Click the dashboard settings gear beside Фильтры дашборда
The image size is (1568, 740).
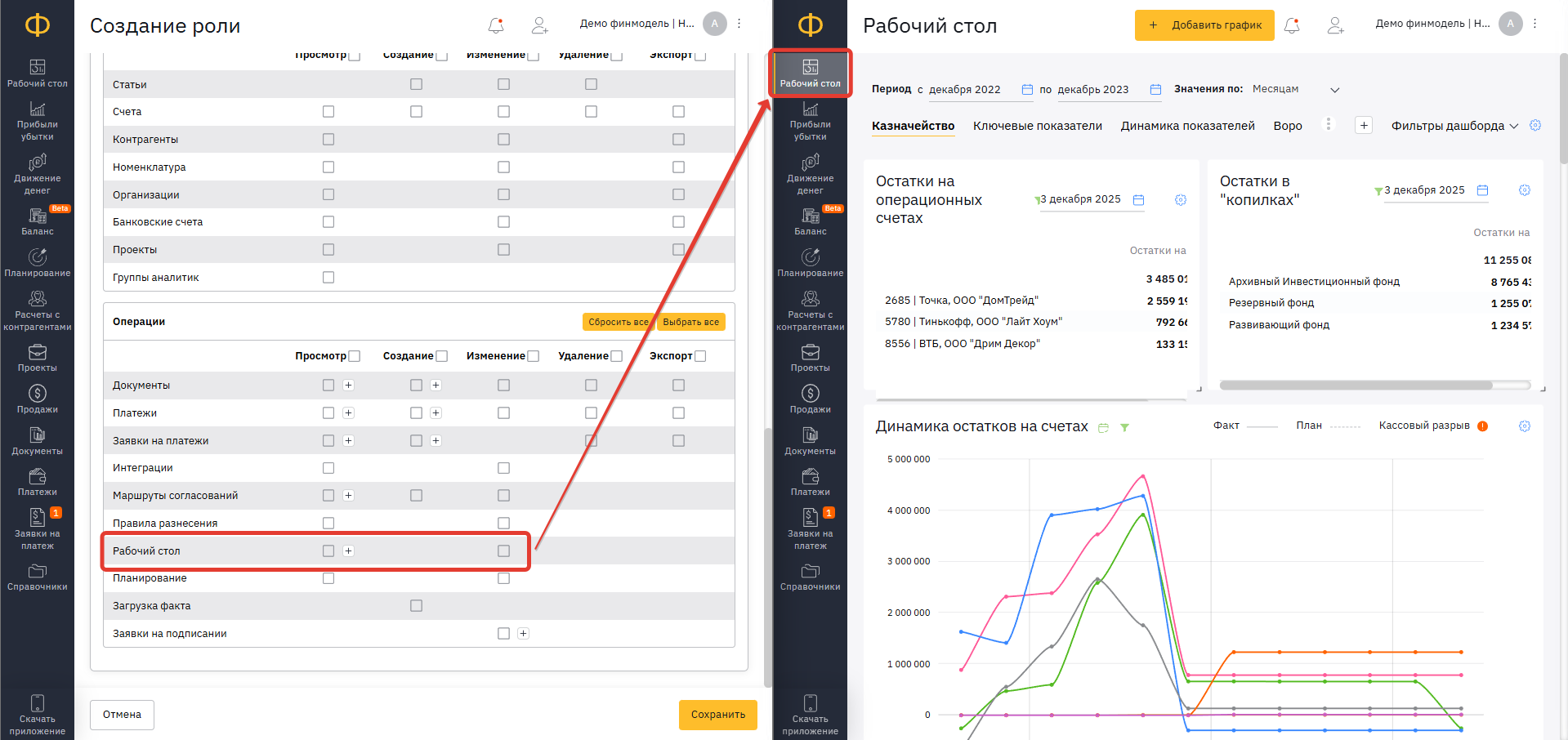point(1535,126)
